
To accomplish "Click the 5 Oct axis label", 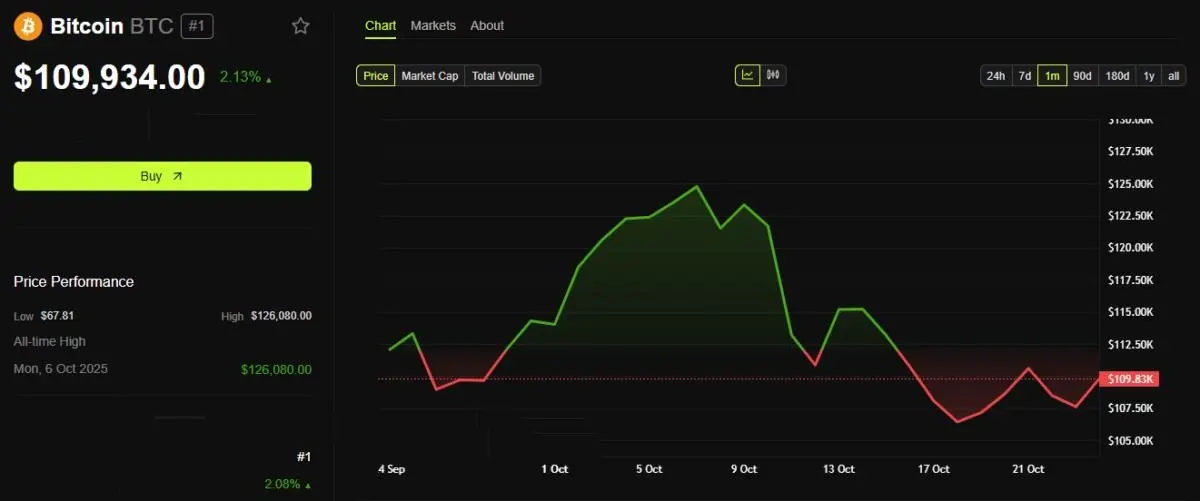I will coord(649,469).
